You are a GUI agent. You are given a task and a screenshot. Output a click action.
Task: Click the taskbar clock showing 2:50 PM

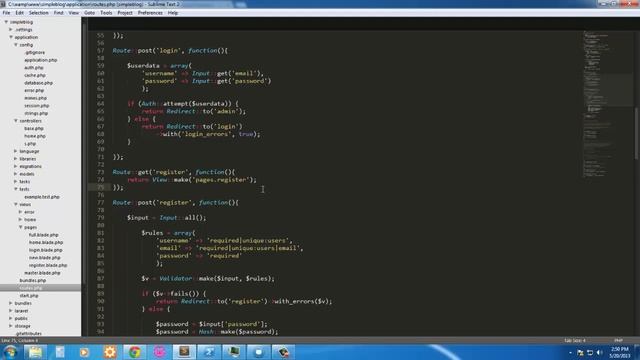620,352
